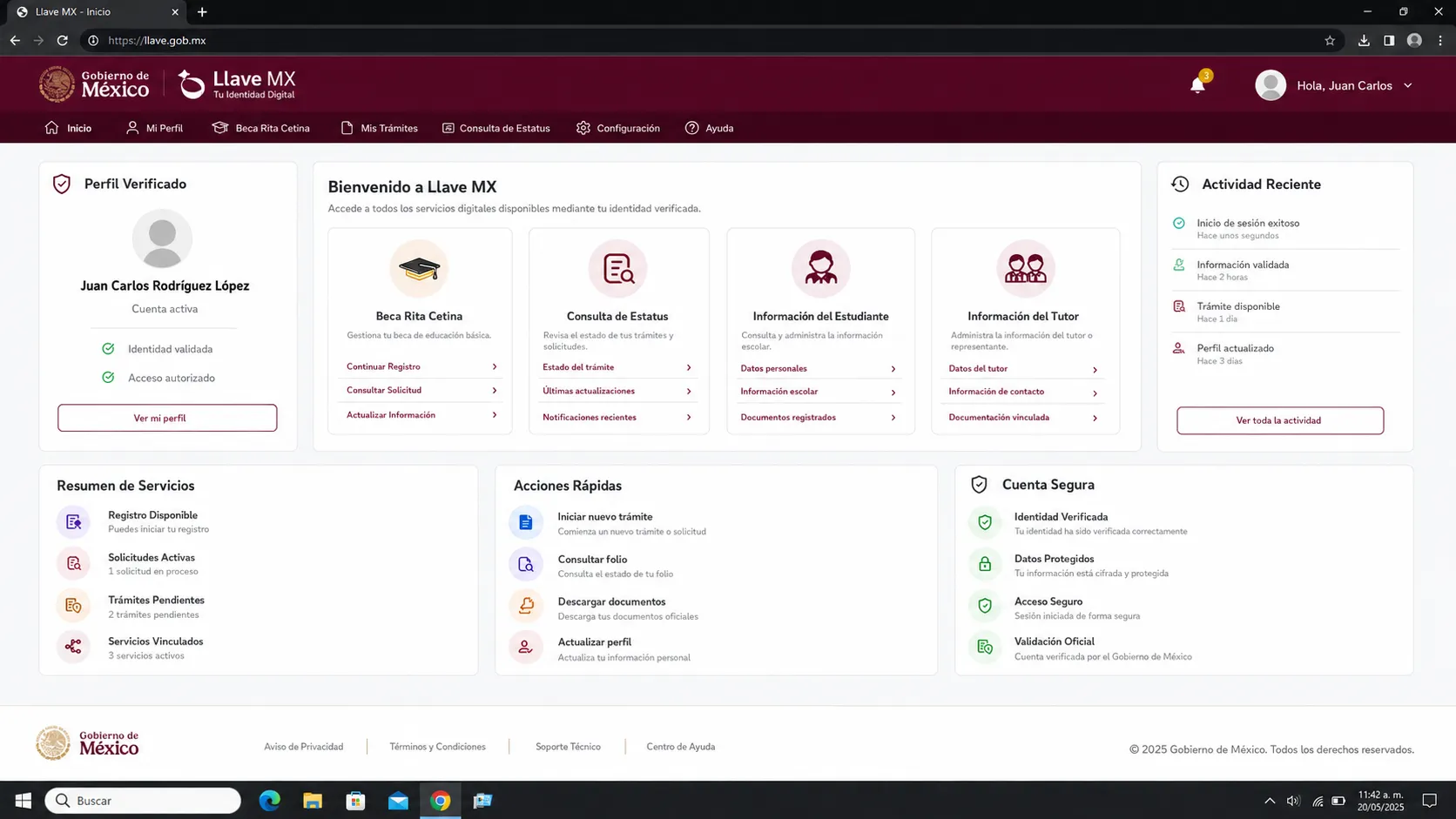The image size is (1456, 819).
Task: Bookmark this page with the star icon
Action: pos(1330,40)
